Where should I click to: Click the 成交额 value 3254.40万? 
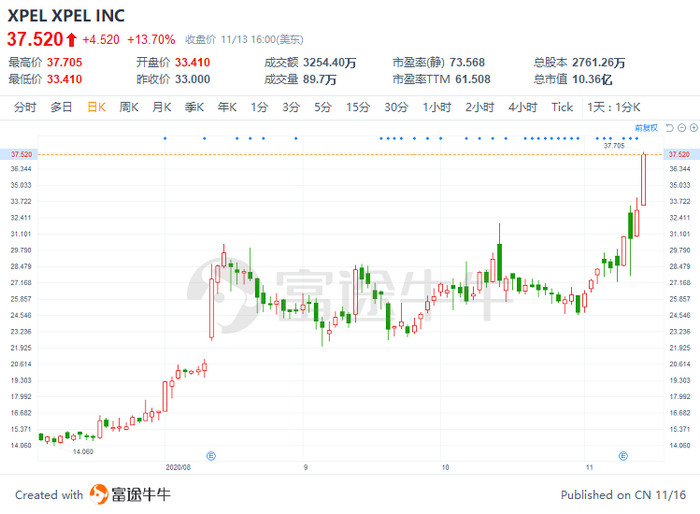tap(329, 63)
